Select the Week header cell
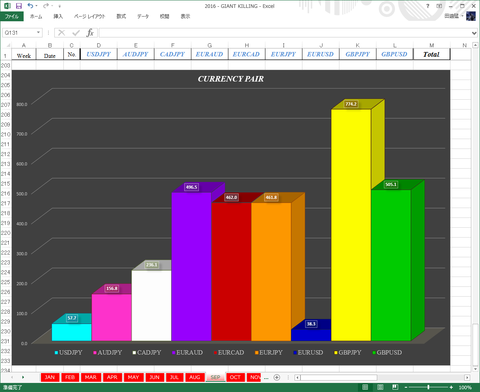The width and height of the screenshot is (480, 392). [x=24, y=55]
